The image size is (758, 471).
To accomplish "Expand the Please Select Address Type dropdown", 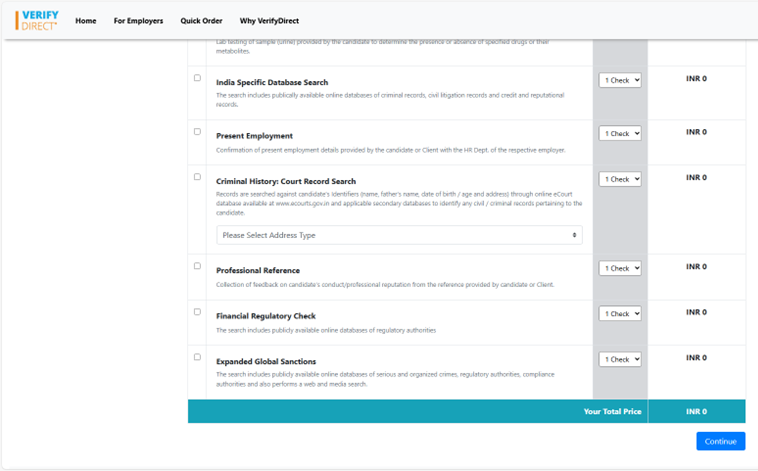I will (399, 235).
